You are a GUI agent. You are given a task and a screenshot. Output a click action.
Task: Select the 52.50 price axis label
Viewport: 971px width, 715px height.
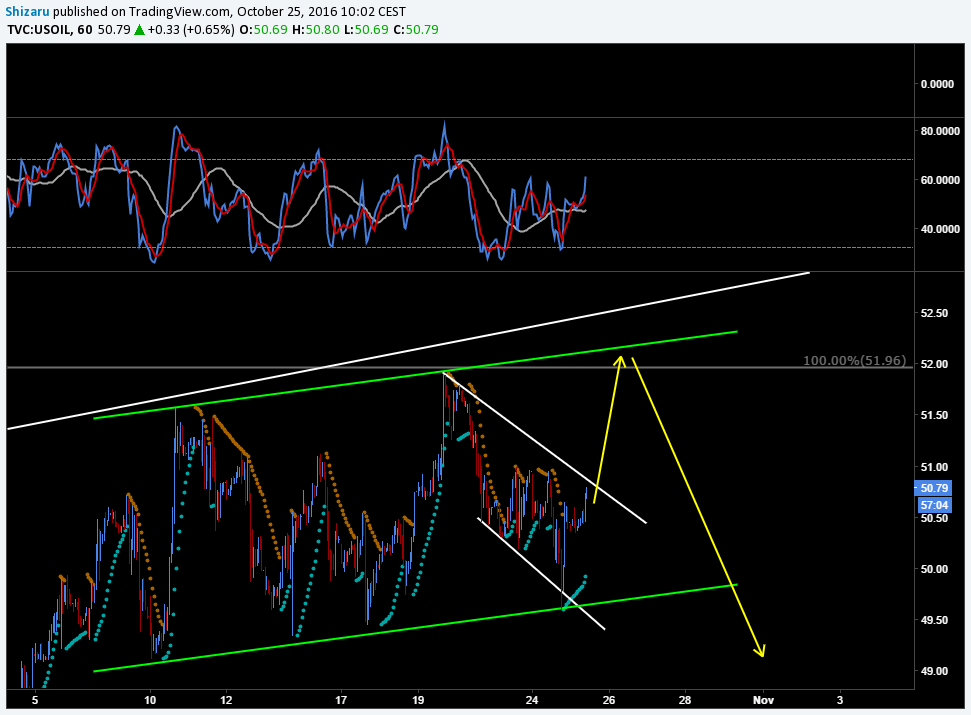point(934,313)
